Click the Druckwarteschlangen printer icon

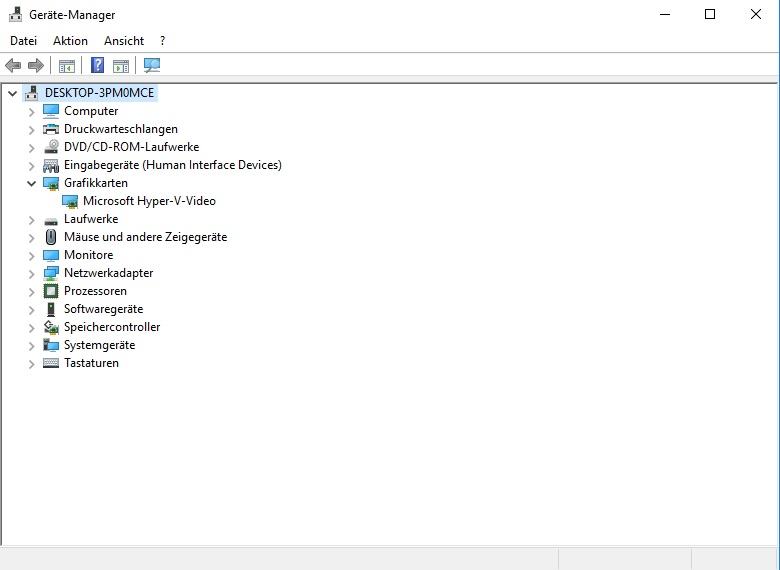[x=51, y=129]
